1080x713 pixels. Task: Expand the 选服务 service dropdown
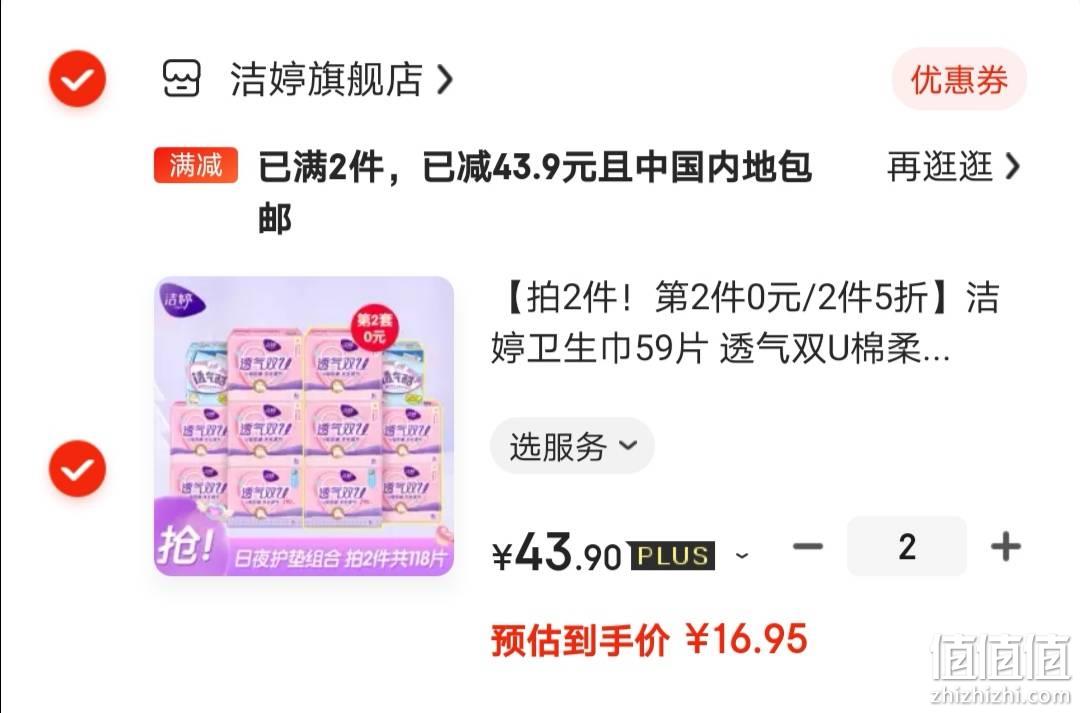pos(572,446)
